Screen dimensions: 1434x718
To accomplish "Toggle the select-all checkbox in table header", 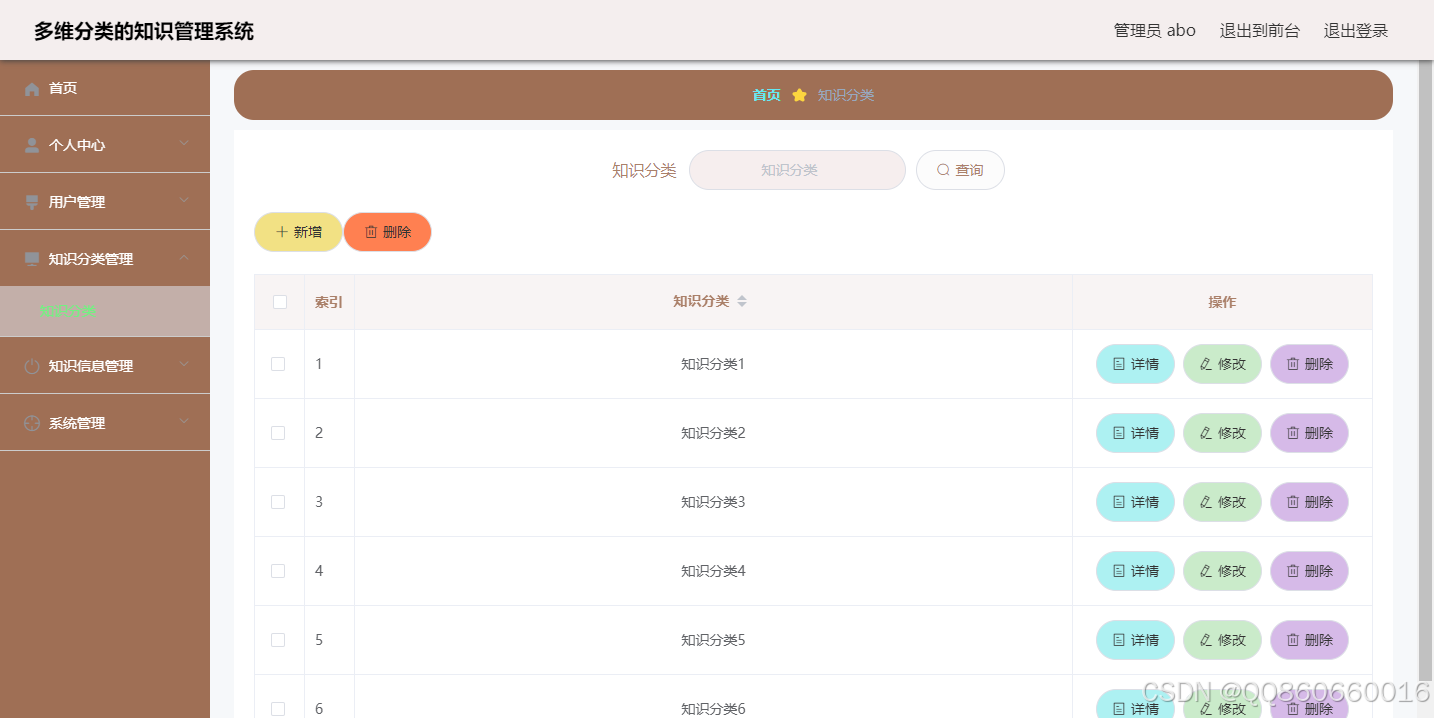I will tap(280, 302).
